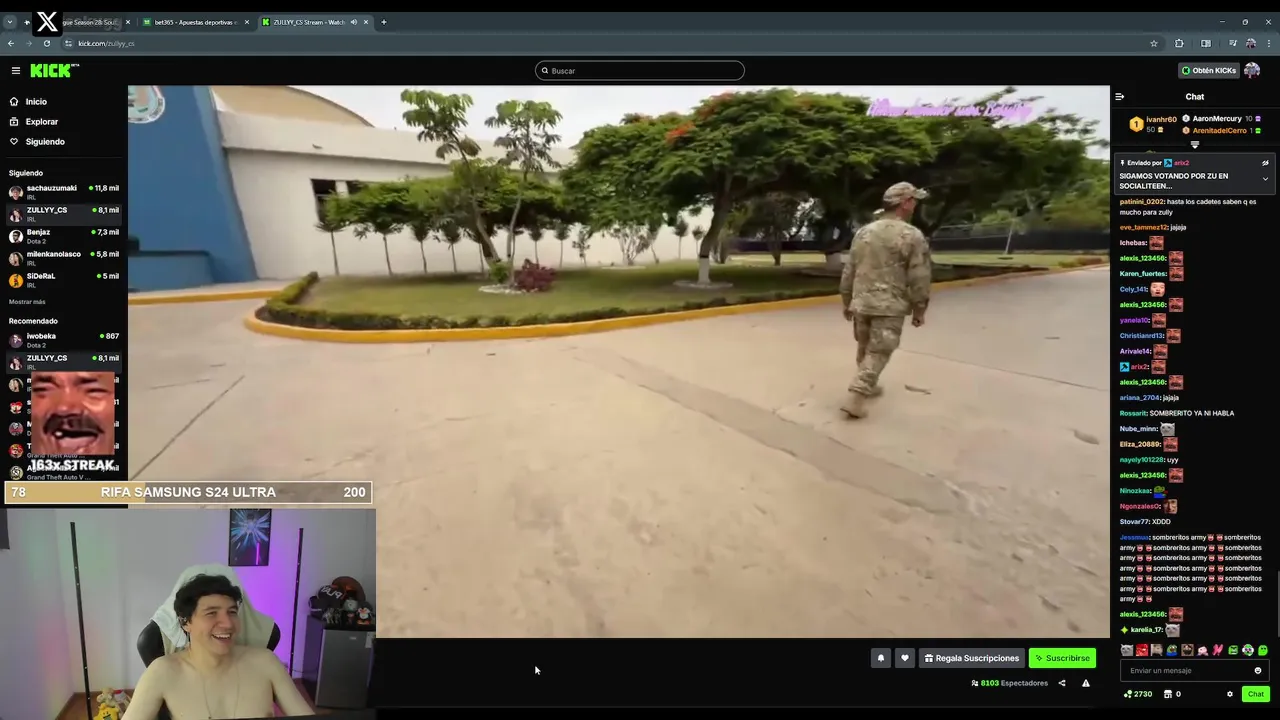Open media control icon in browser toolbar

pos(1232,43)
